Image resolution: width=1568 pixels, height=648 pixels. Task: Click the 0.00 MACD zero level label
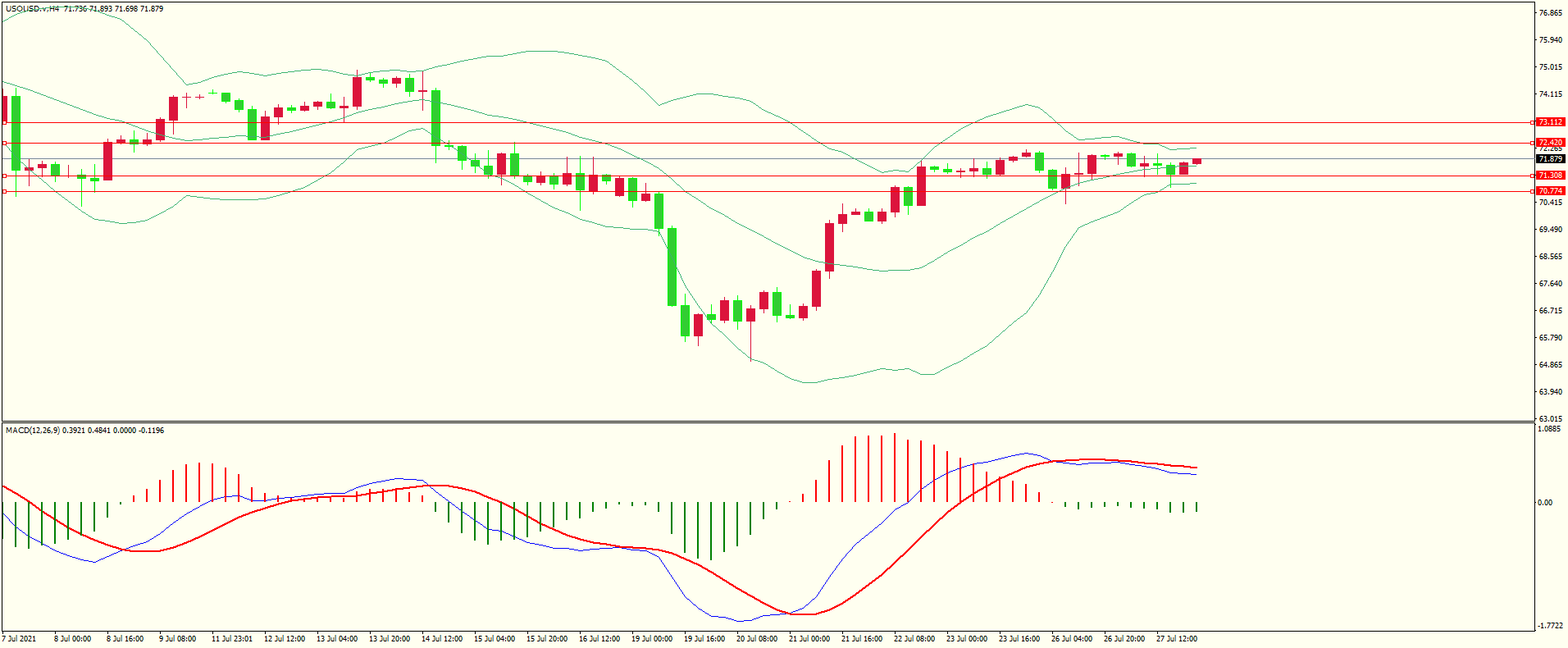pos(1544,503)
